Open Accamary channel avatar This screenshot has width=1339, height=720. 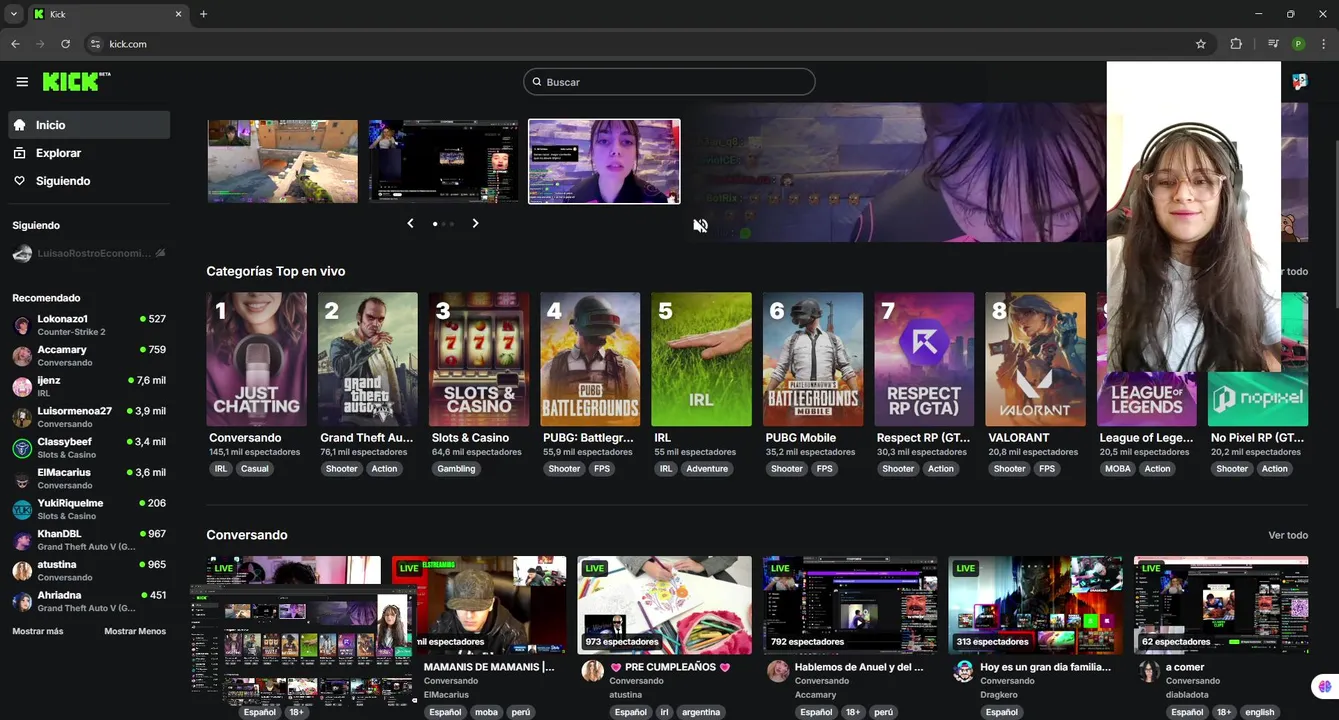click(x=22, y=356)
